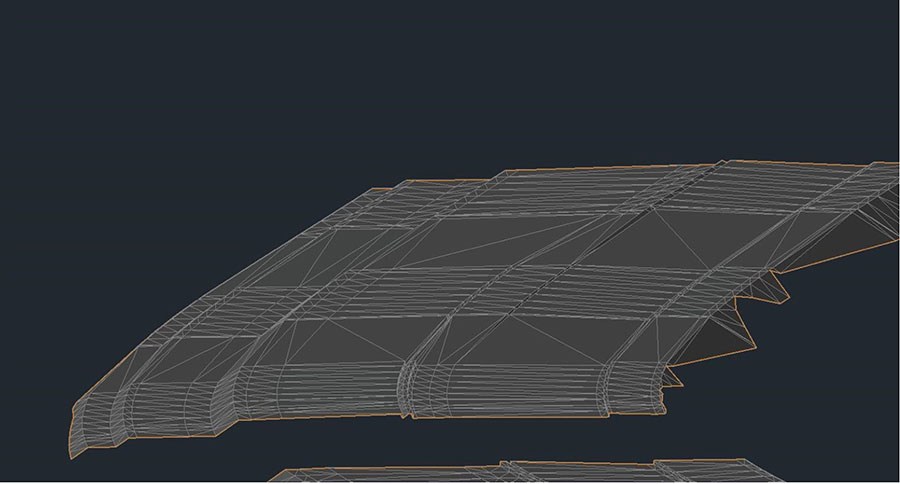This screenshot has width=900, height=484.
Task: Click the dense vertical ridge at the front center of the mesh
Action: (x=405, y=385)
